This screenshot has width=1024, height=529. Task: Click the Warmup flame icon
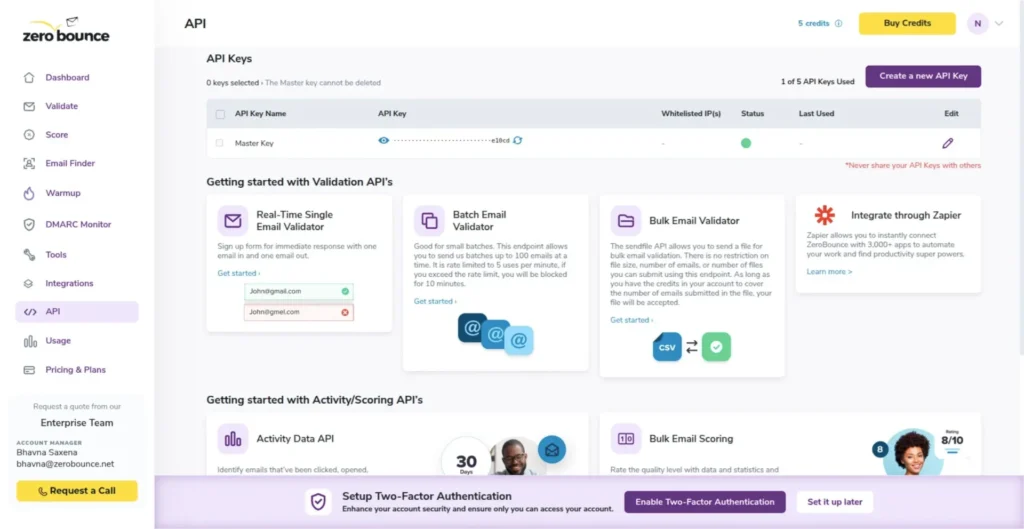[29, 193]
